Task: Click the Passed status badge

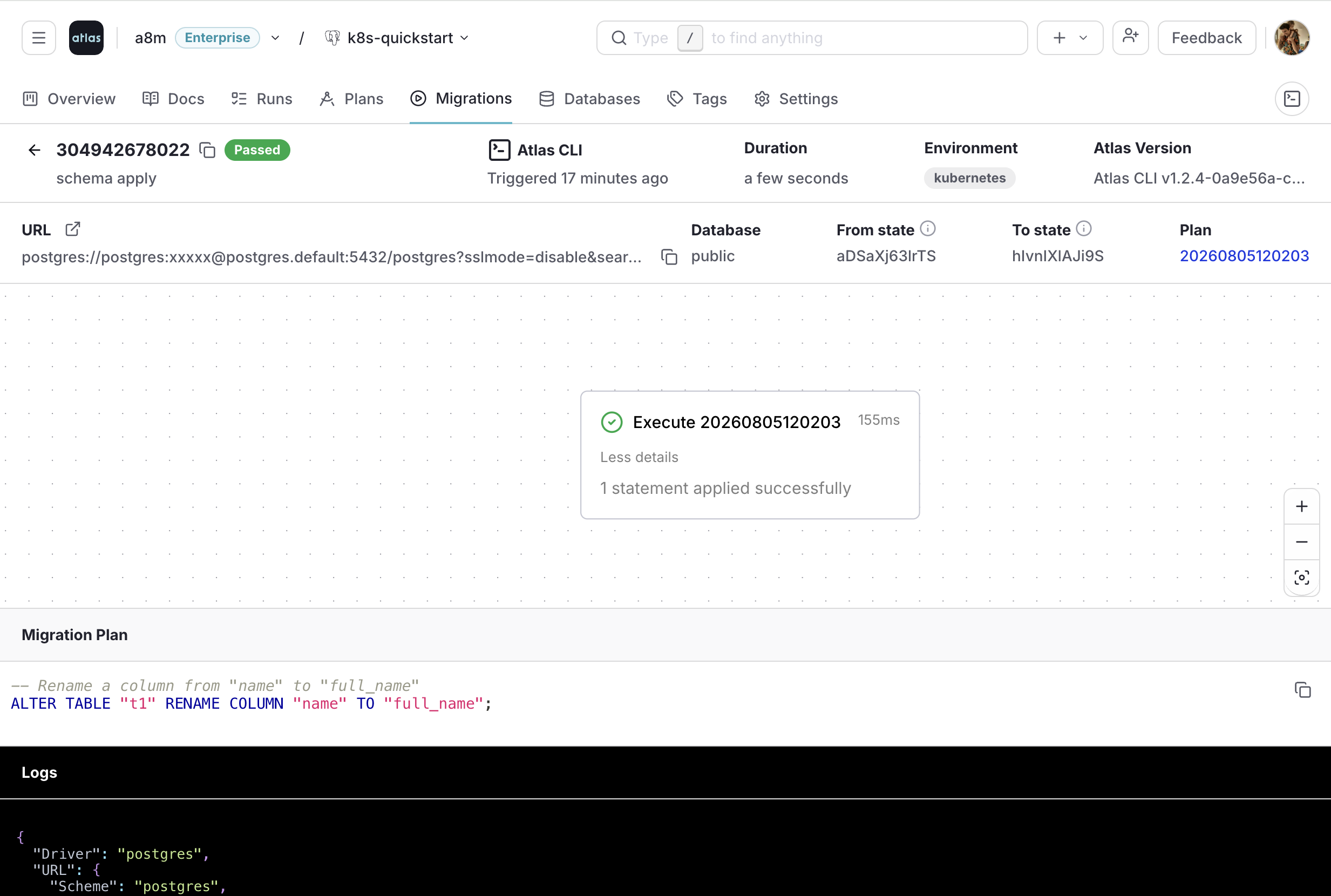Action: click(x=257, y=150)
